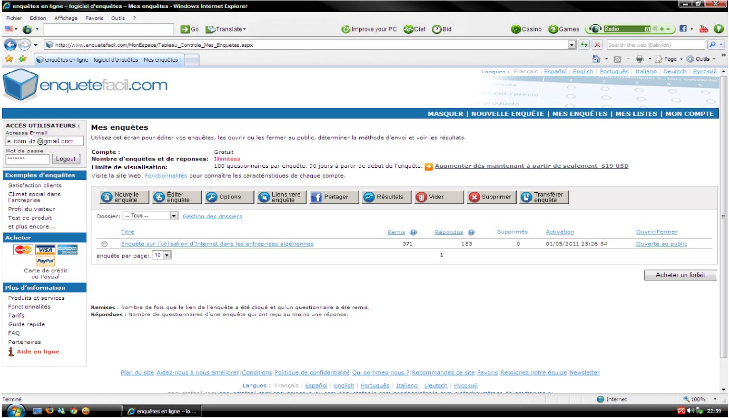The image size is (729, 418).
Task: Select the enquêtes en ligne browser tab
Action: [x=109, y=60]
